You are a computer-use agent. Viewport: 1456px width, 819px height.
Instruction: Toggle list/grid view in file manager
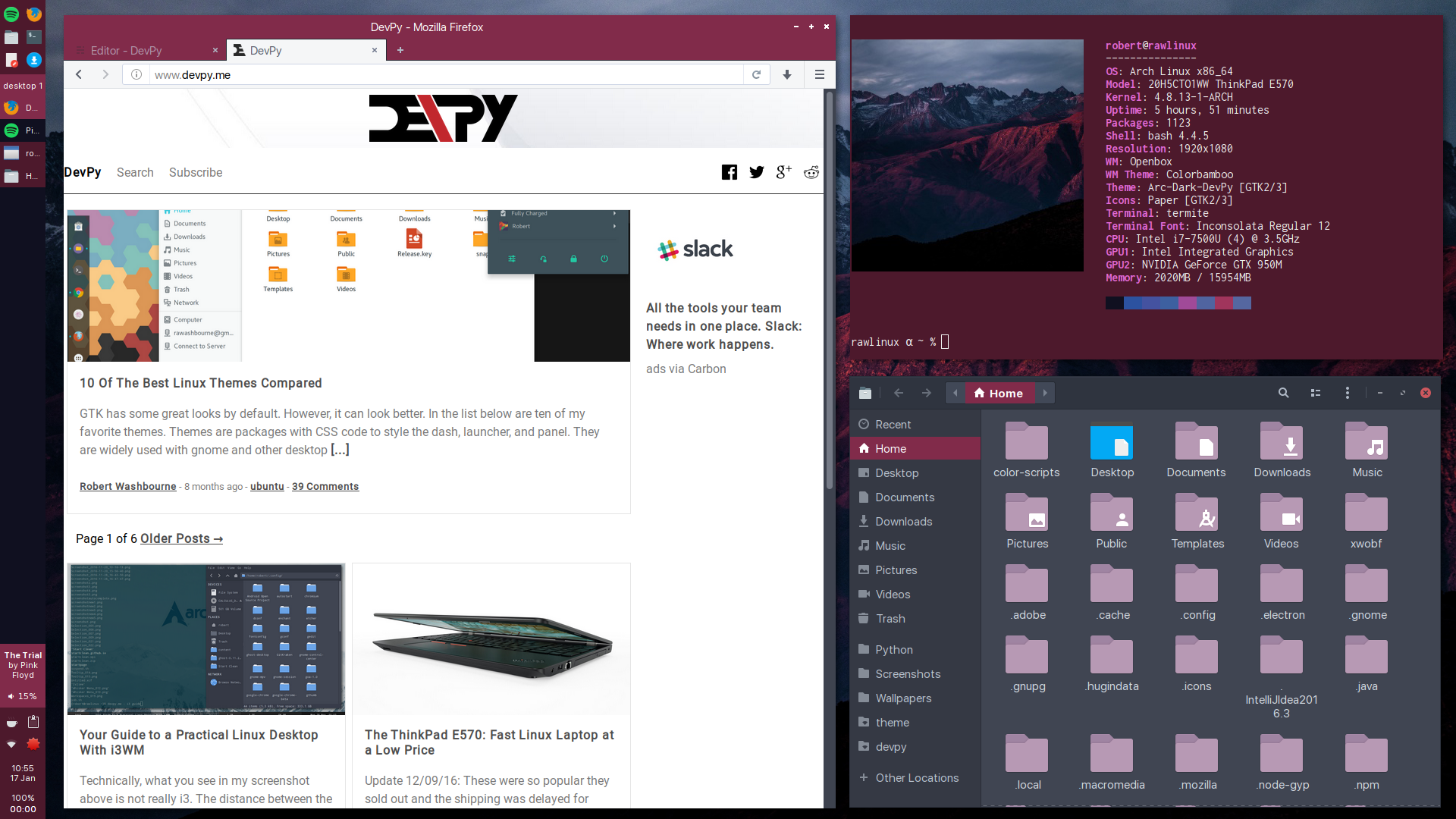pyautogui.click(x=1316, y=393)
